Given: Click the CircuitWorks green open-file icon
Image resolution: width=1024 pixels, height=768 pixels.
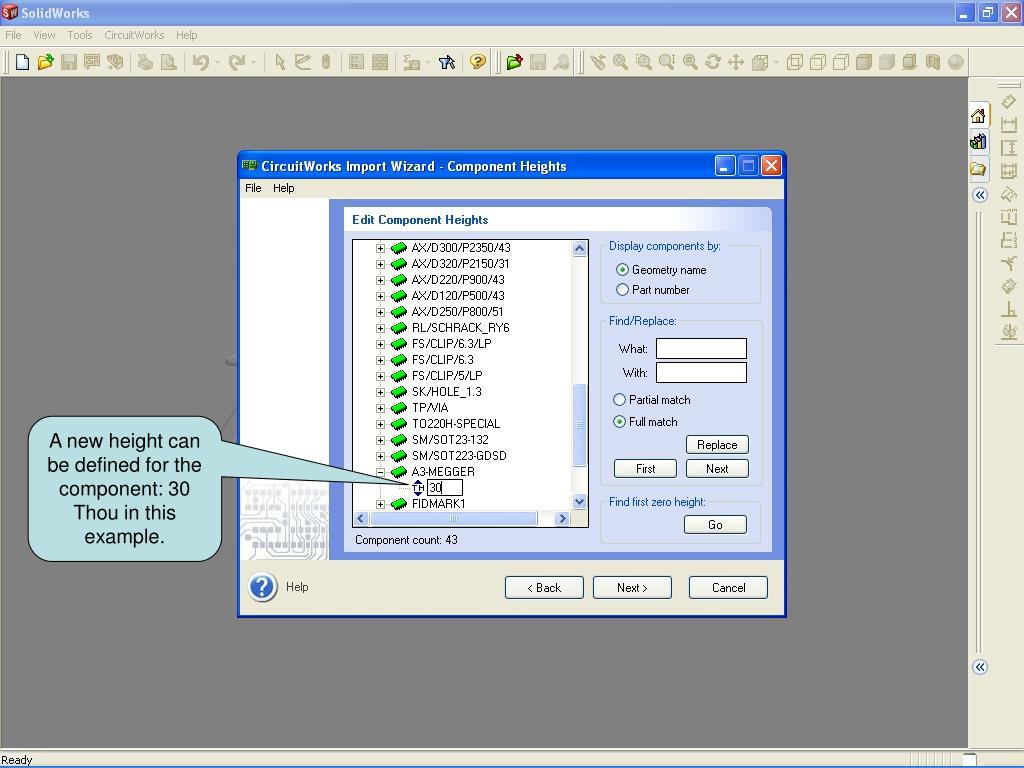Looking at the screenshot, I should click(x=515, y=62).
